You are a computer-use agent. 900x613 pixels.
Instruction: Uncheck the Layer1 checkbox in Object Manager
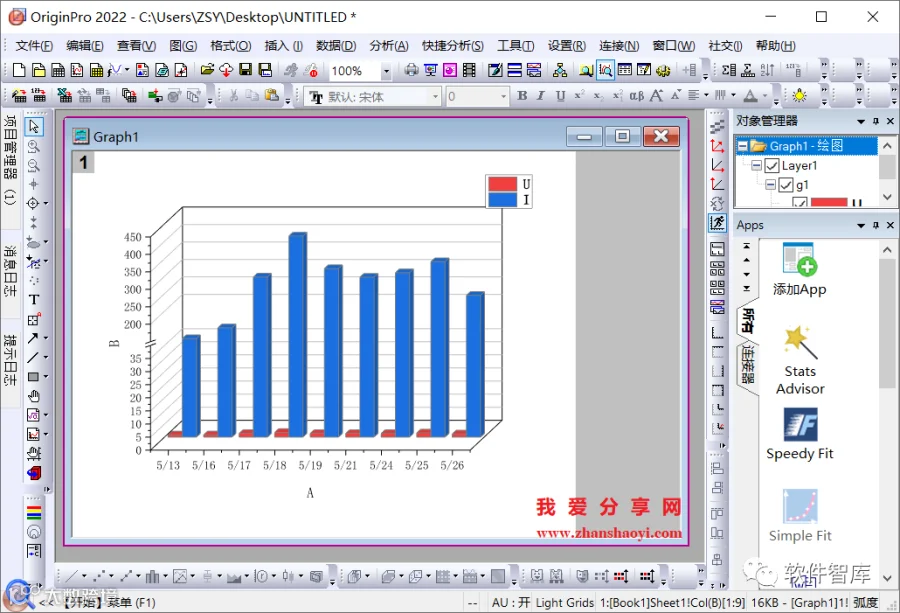(x=772, y=166)
